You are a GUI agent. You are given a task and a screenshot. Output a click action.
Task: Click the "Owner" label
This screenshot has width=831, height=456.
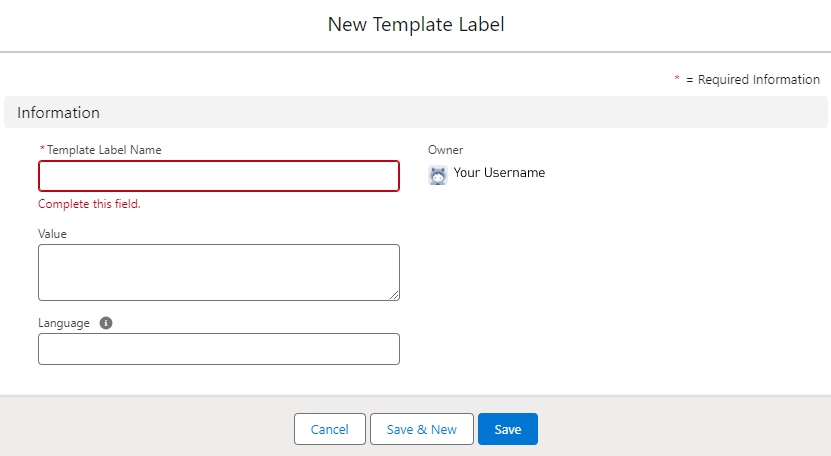(x=446, y=150)
